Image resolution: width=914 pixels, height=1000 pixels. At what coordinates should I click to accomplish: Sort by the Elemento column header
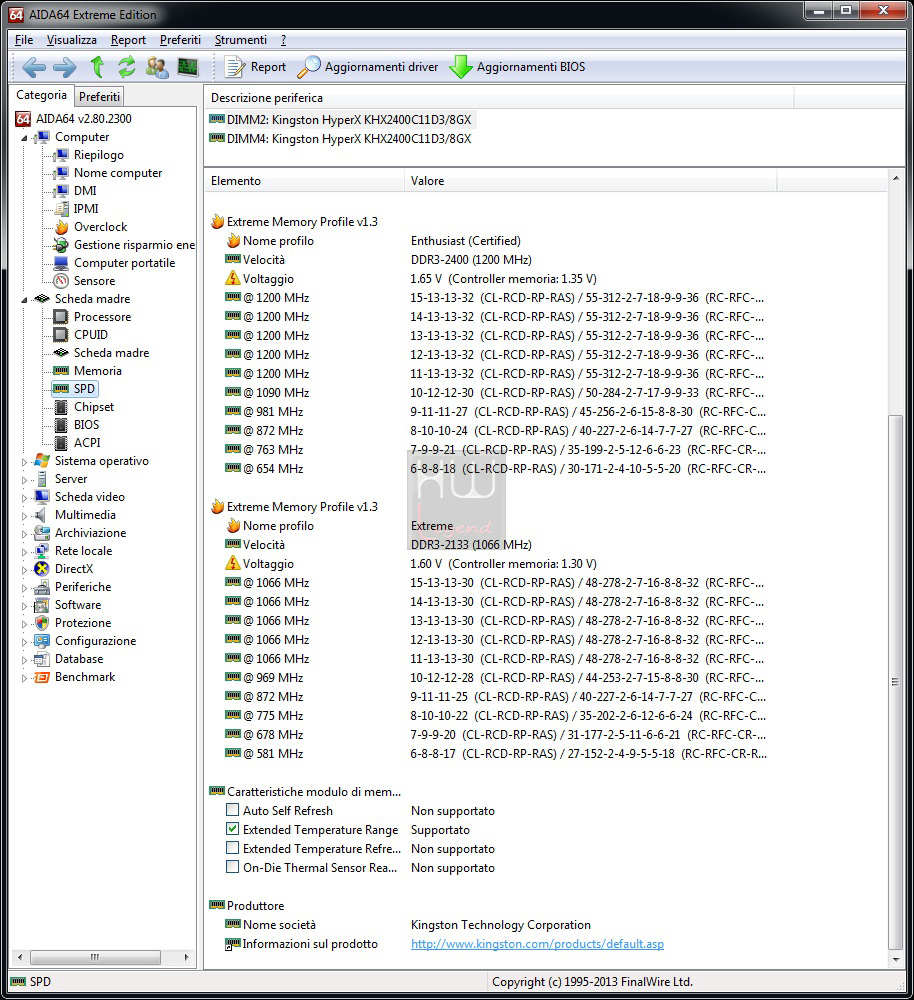click(304, 180)
